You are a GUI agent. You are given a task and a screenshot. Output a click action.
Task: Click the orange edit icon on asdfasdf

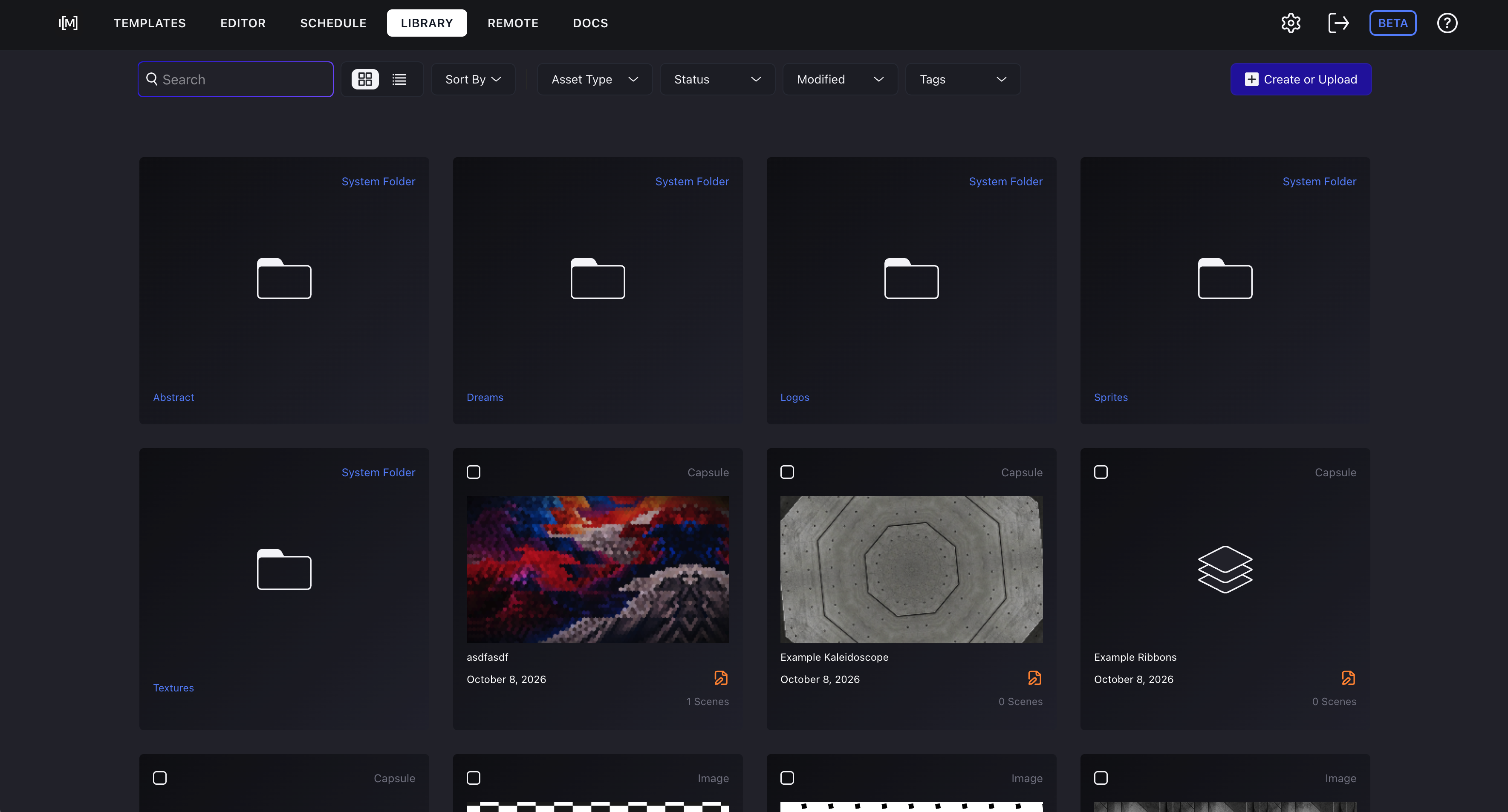721,678
